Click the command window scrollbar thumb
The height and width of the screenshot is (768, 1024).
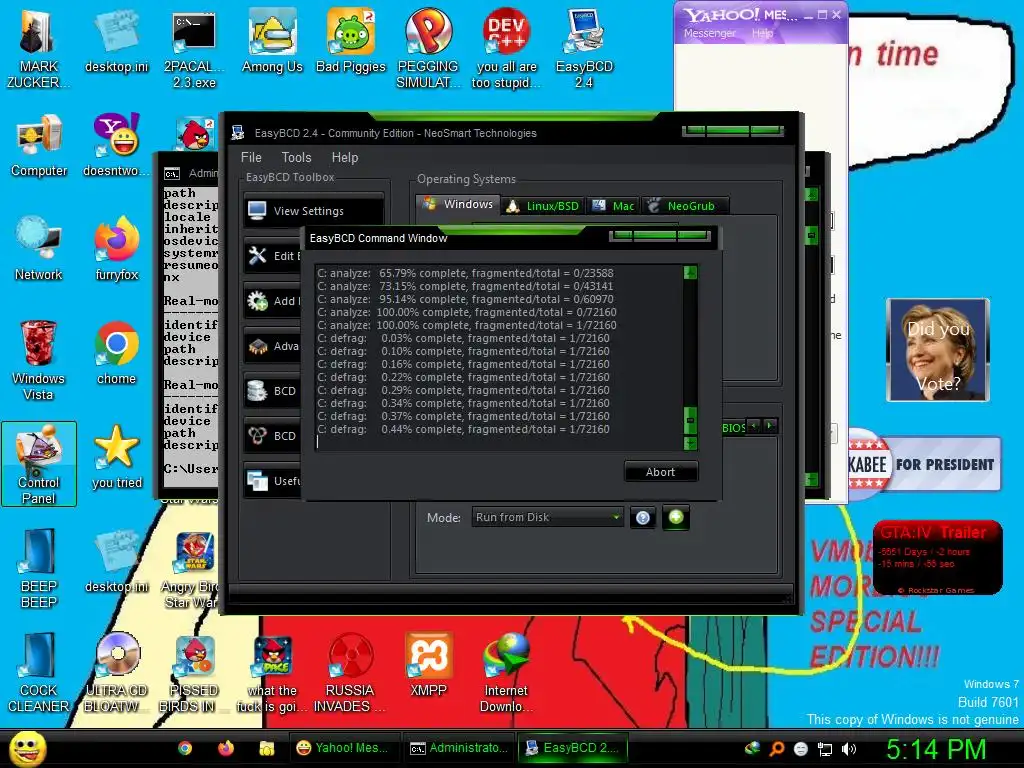tap(690, 420)
